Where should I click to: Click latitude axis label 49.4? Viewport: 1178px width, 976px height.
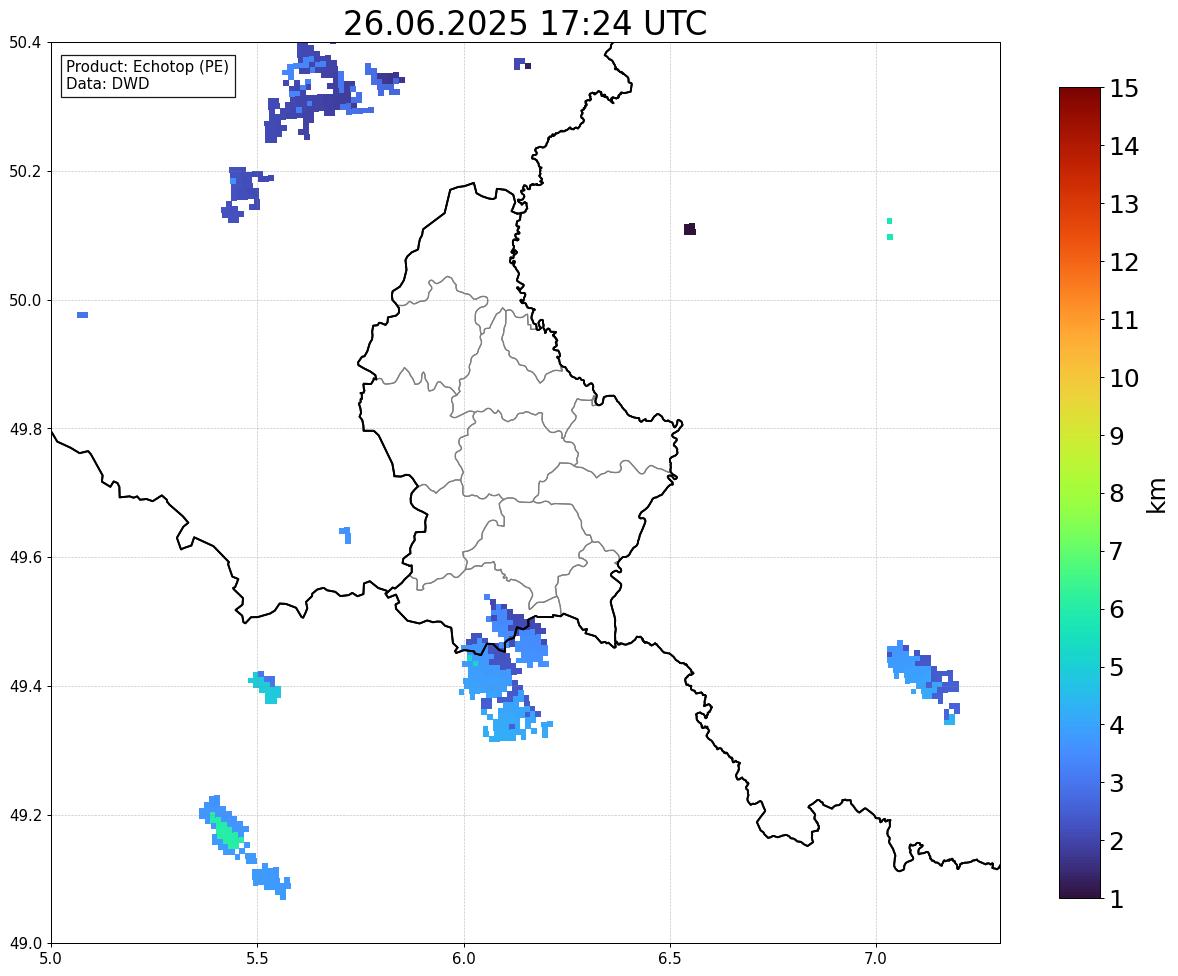click(x=25, y=687)
